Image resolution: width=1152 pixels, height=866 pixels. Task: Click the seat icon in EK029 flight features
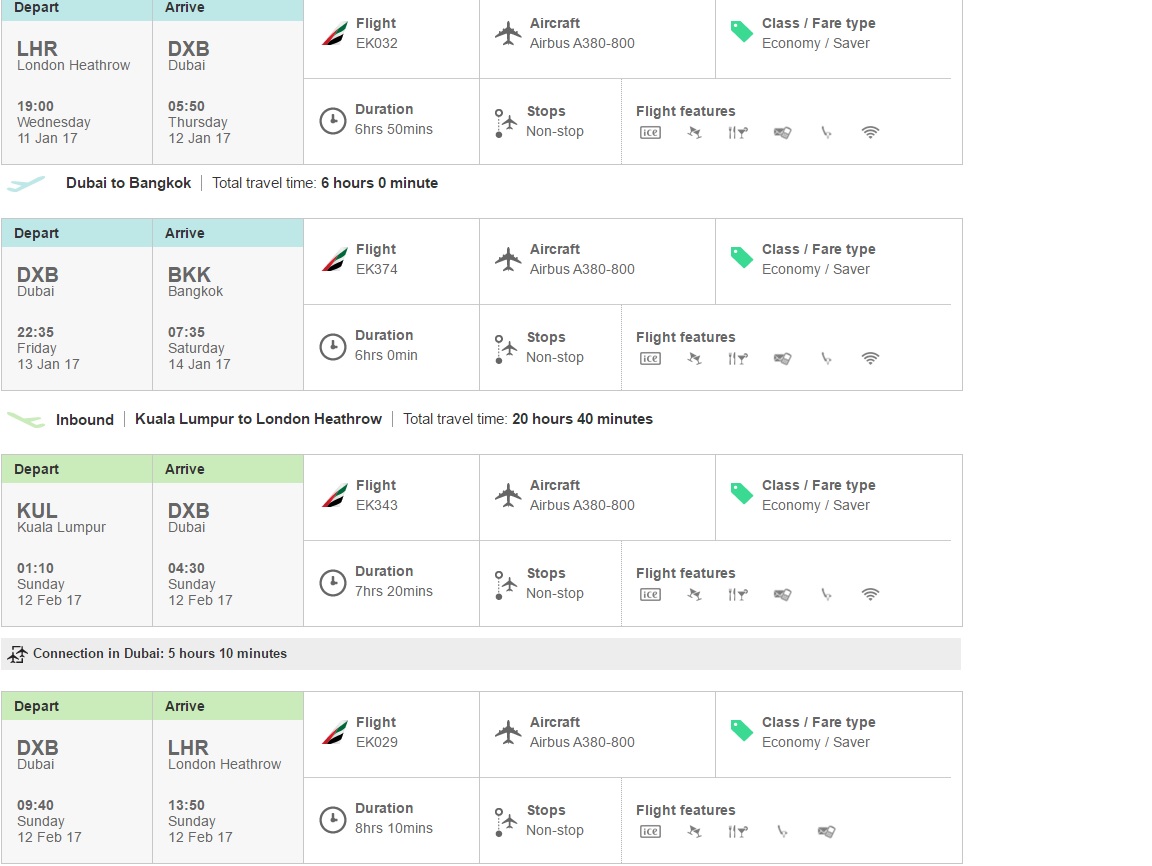(x=782, y=831)
